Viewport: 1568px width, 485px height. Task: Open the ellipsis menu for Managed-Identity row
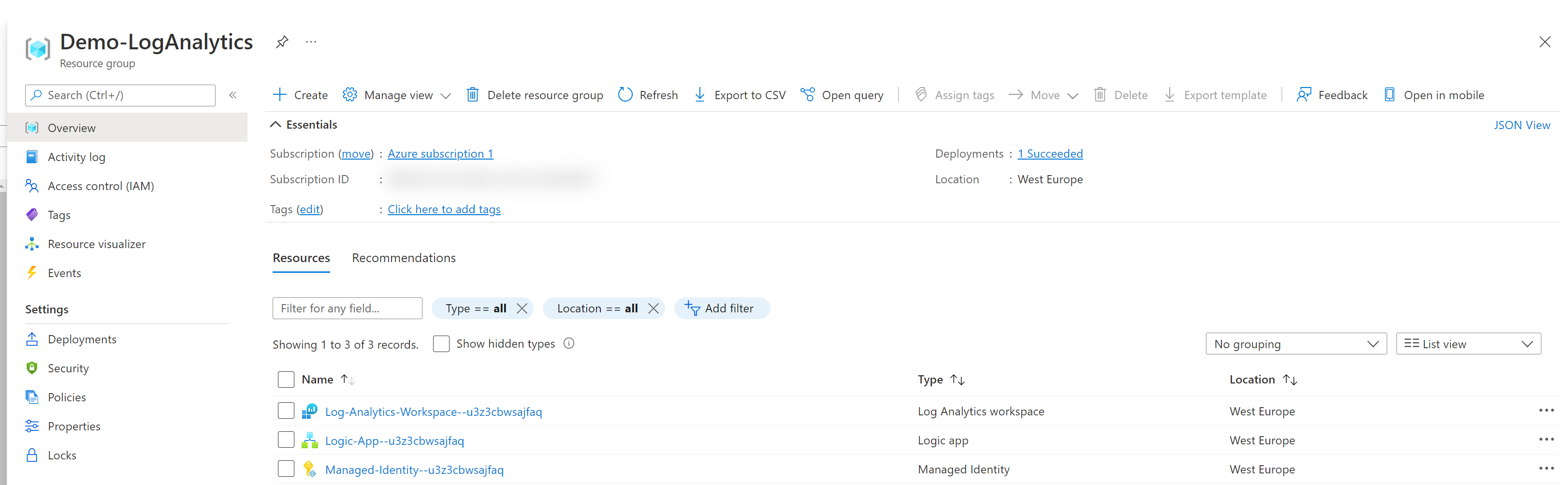pos(1546,469)
